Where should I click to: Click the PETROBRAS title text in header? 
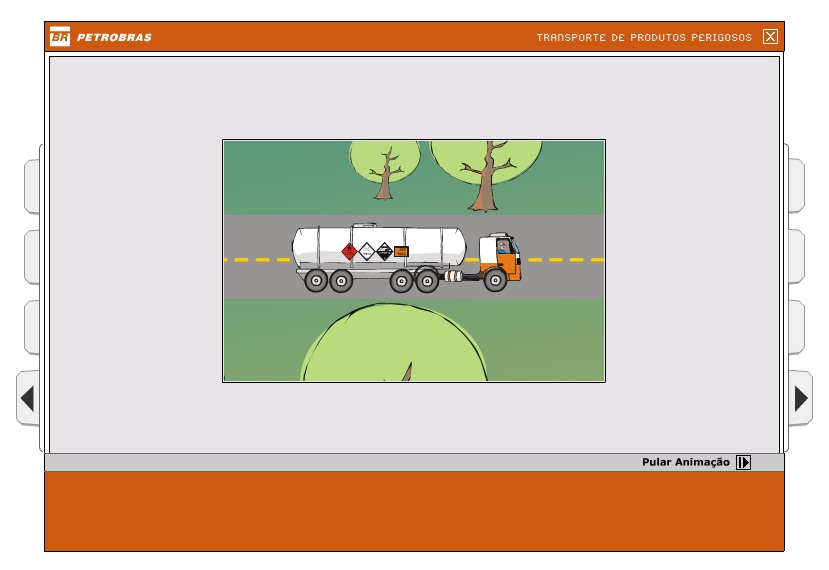pos(114,38)
